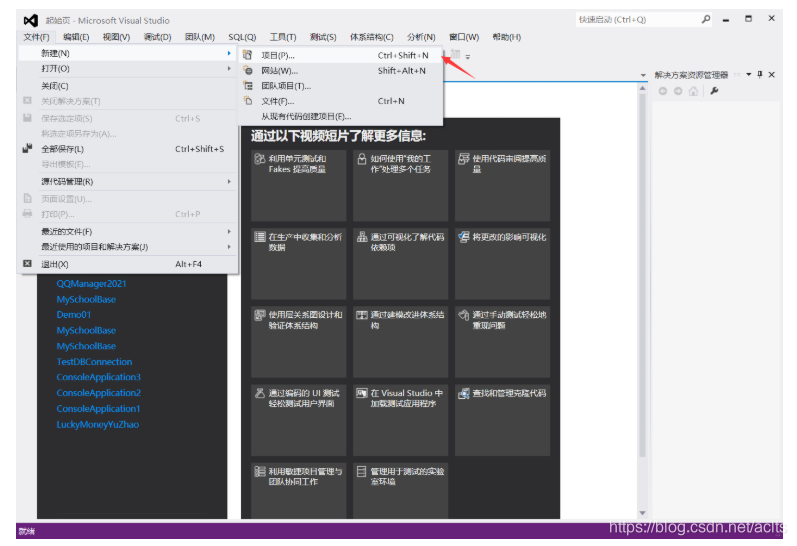The image size is (797, 546).
Task: Open the code dependency visualization video tile
Action: pos(401,263)
